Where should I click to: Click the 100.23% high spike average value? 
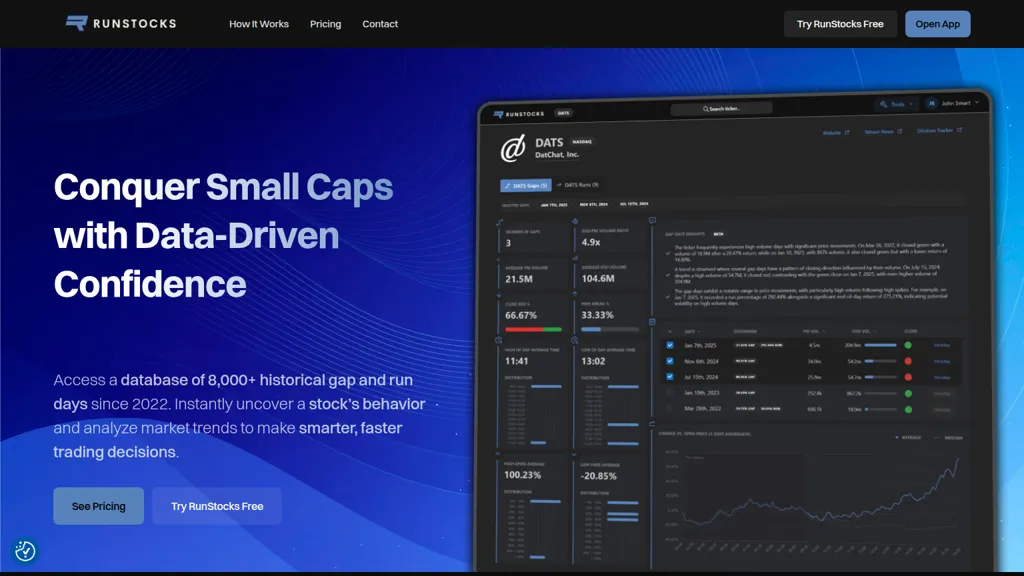(x=522, y=475)
